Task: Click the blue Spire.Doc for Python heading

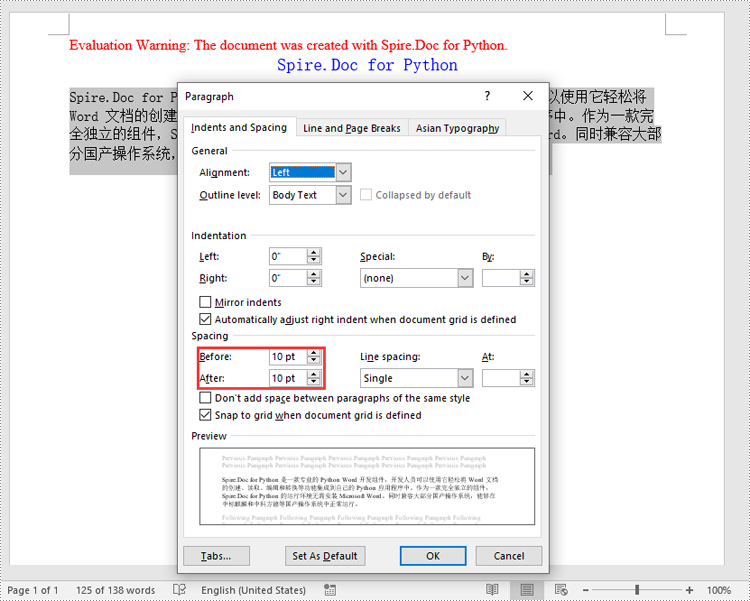Action: pos(367,65)
